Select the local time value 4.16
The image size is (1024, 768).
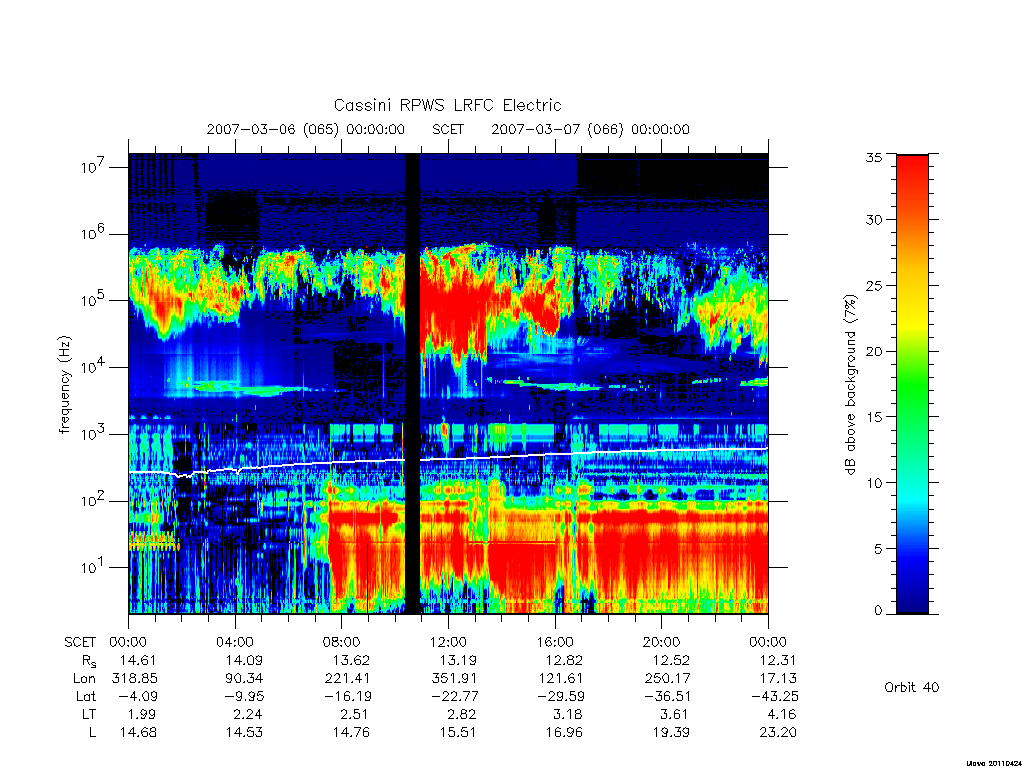click(x=782, y=714)
